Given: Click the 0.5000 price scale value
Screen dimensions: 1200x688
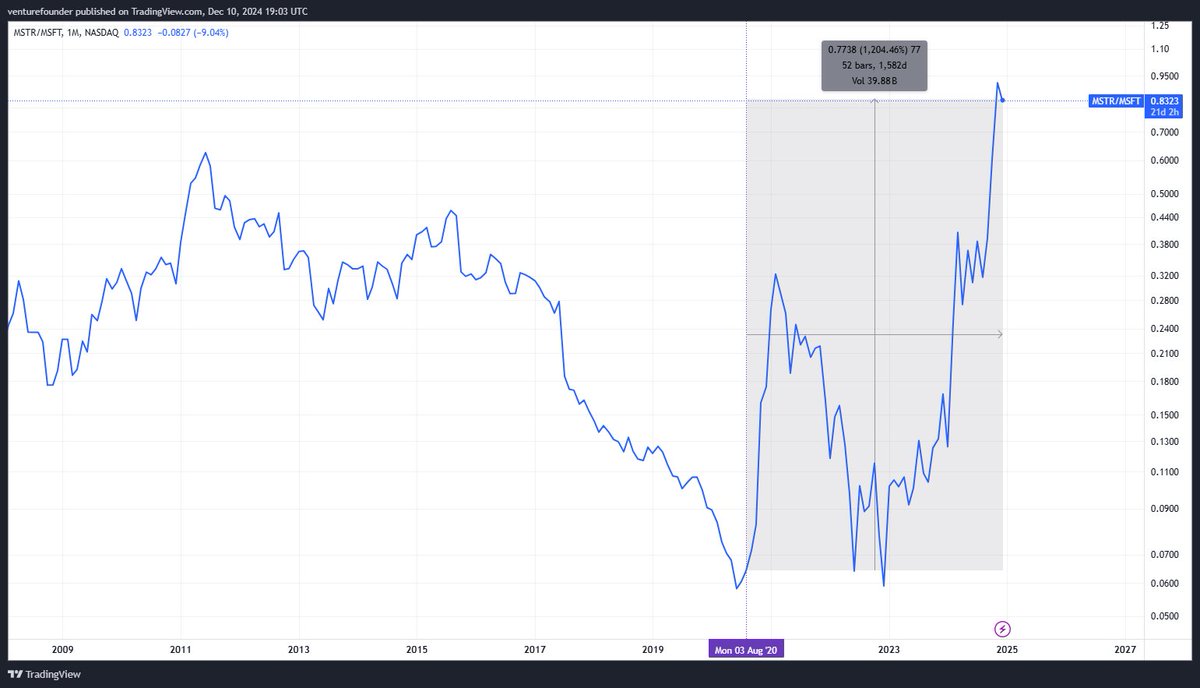Looking at the screenshot, I should pyautogui.click(x=1166, y=194).
